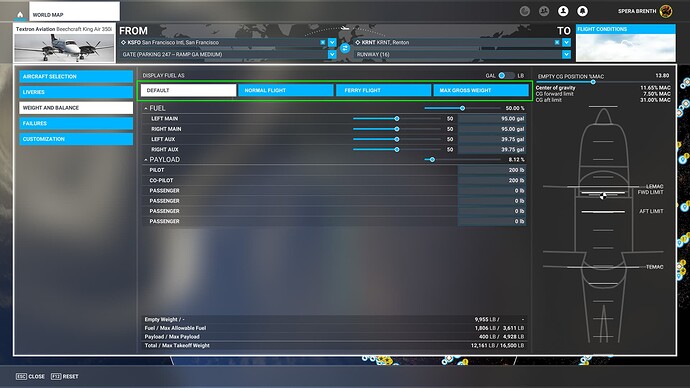
Task: Open Aircraft Selection section
Action: (76, 77)
